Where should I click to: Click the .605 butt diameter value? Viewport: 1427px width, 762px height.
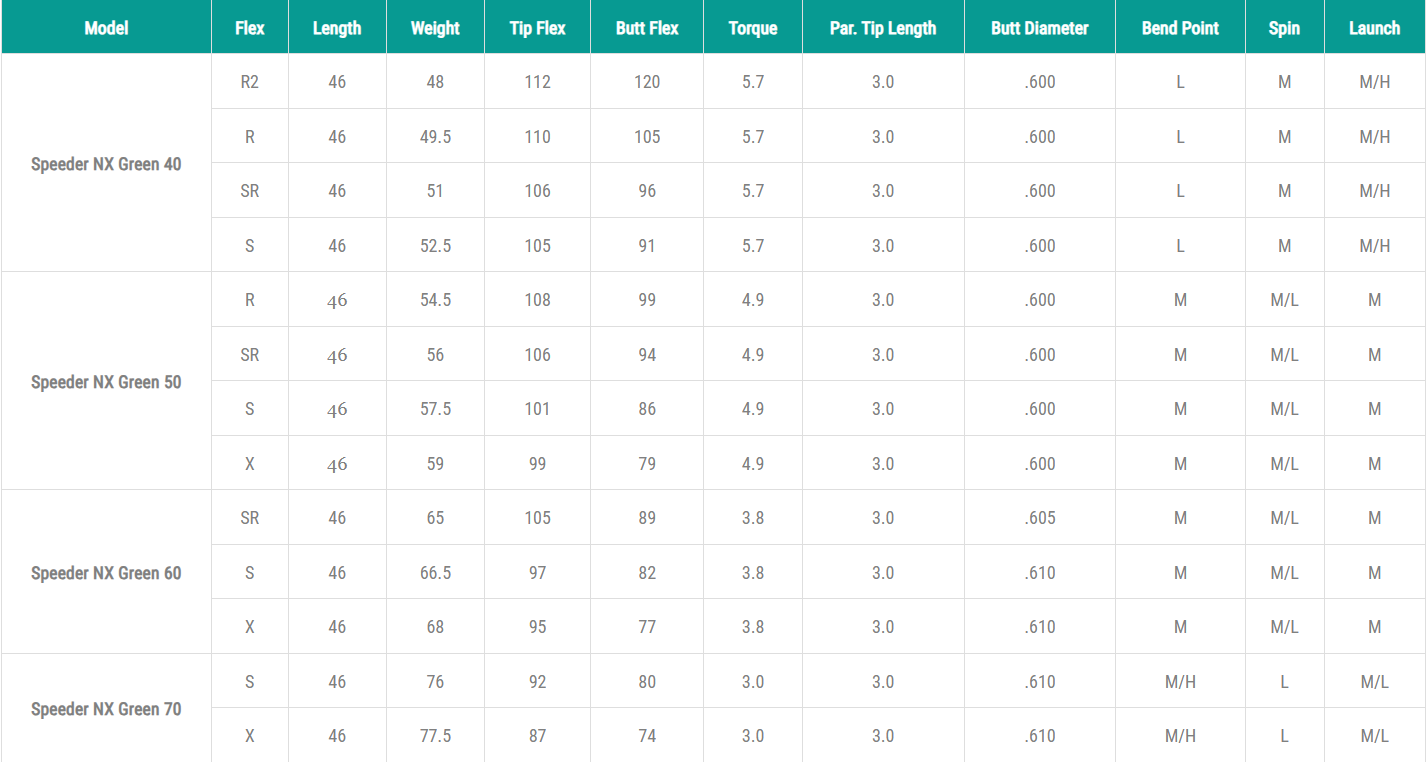point(1039,518)
